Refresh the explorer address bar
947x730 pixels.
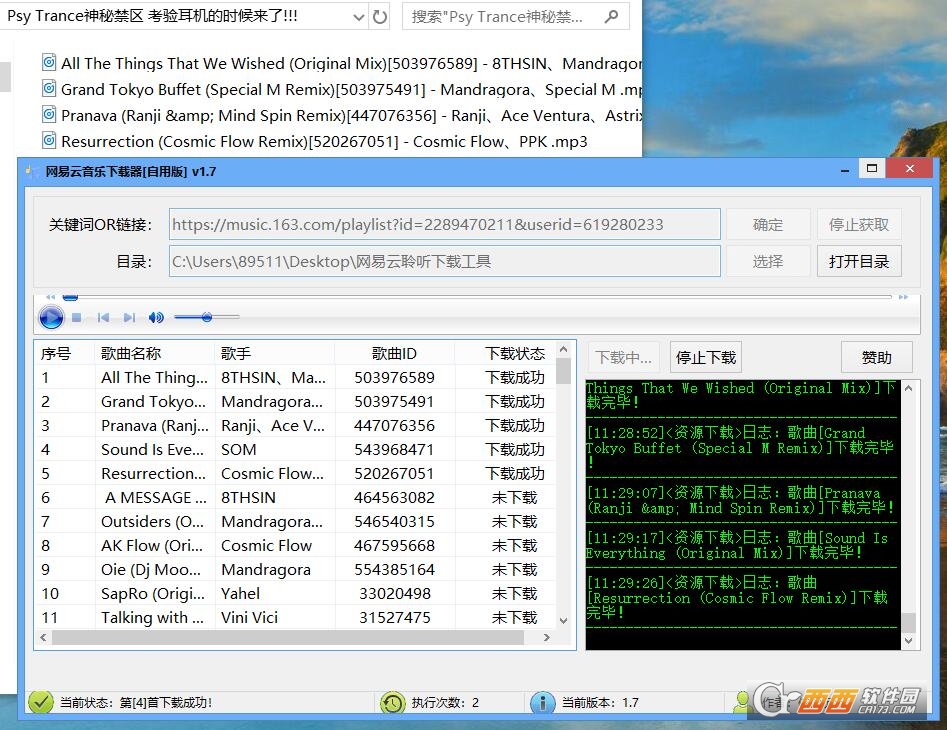[x=380, y=16]
